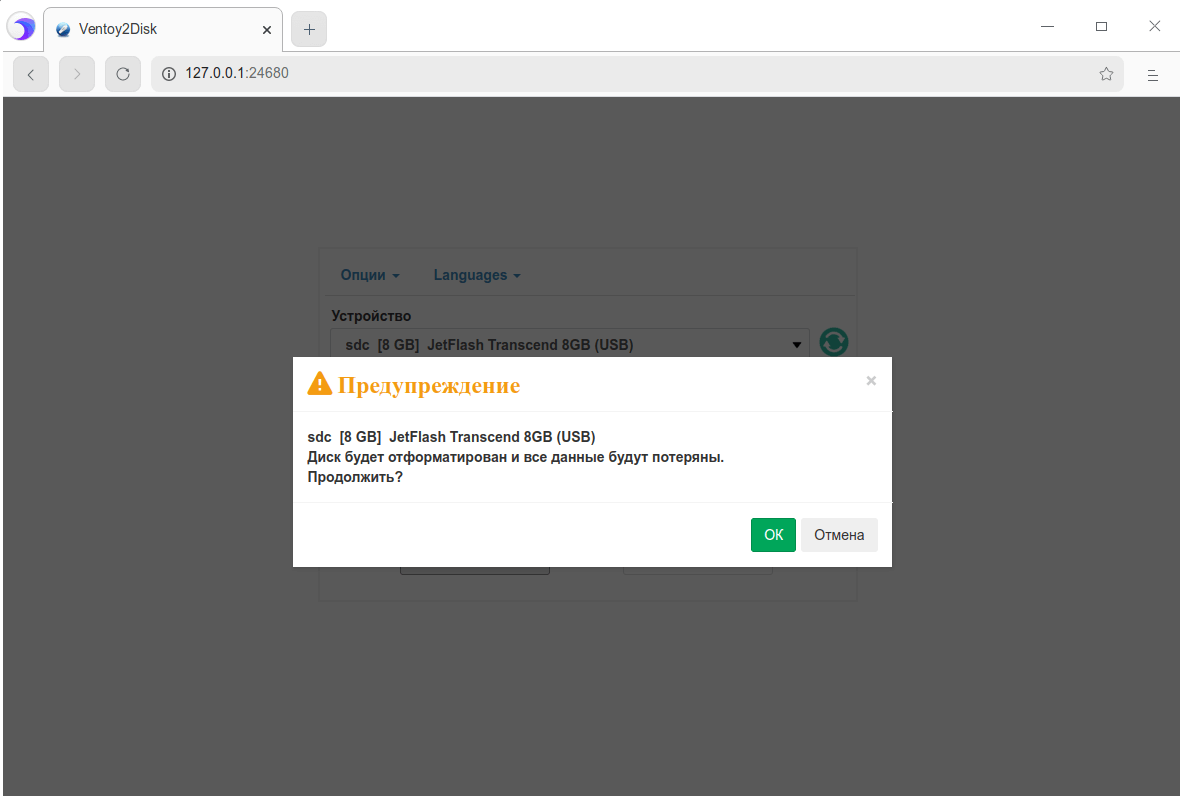Screen dimensions: 1180x796
Task: View site information icon in address bar
Action: pos(169,74)
